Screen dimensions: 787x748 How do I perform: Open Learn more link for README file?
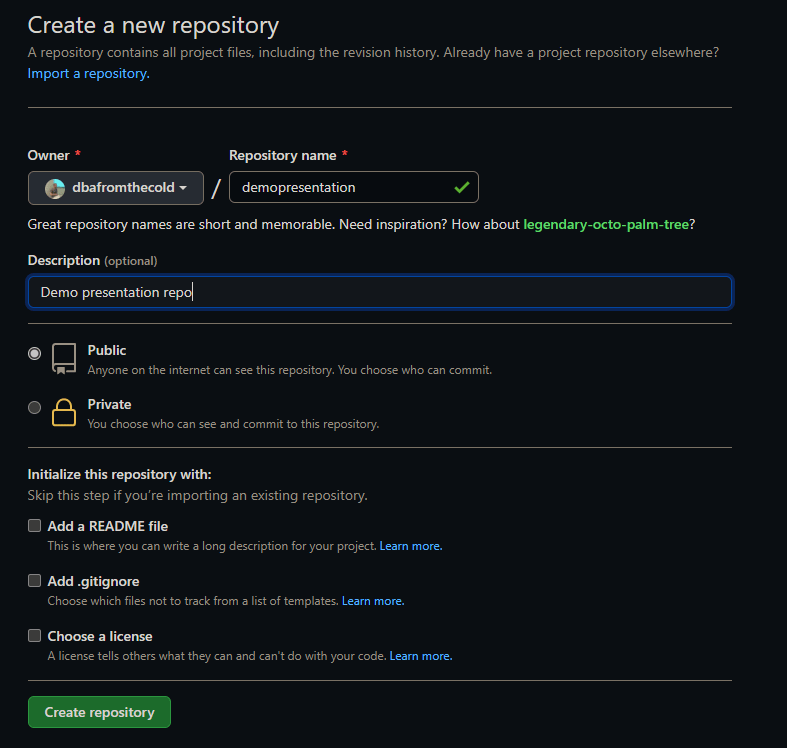[x=411, y=546]
